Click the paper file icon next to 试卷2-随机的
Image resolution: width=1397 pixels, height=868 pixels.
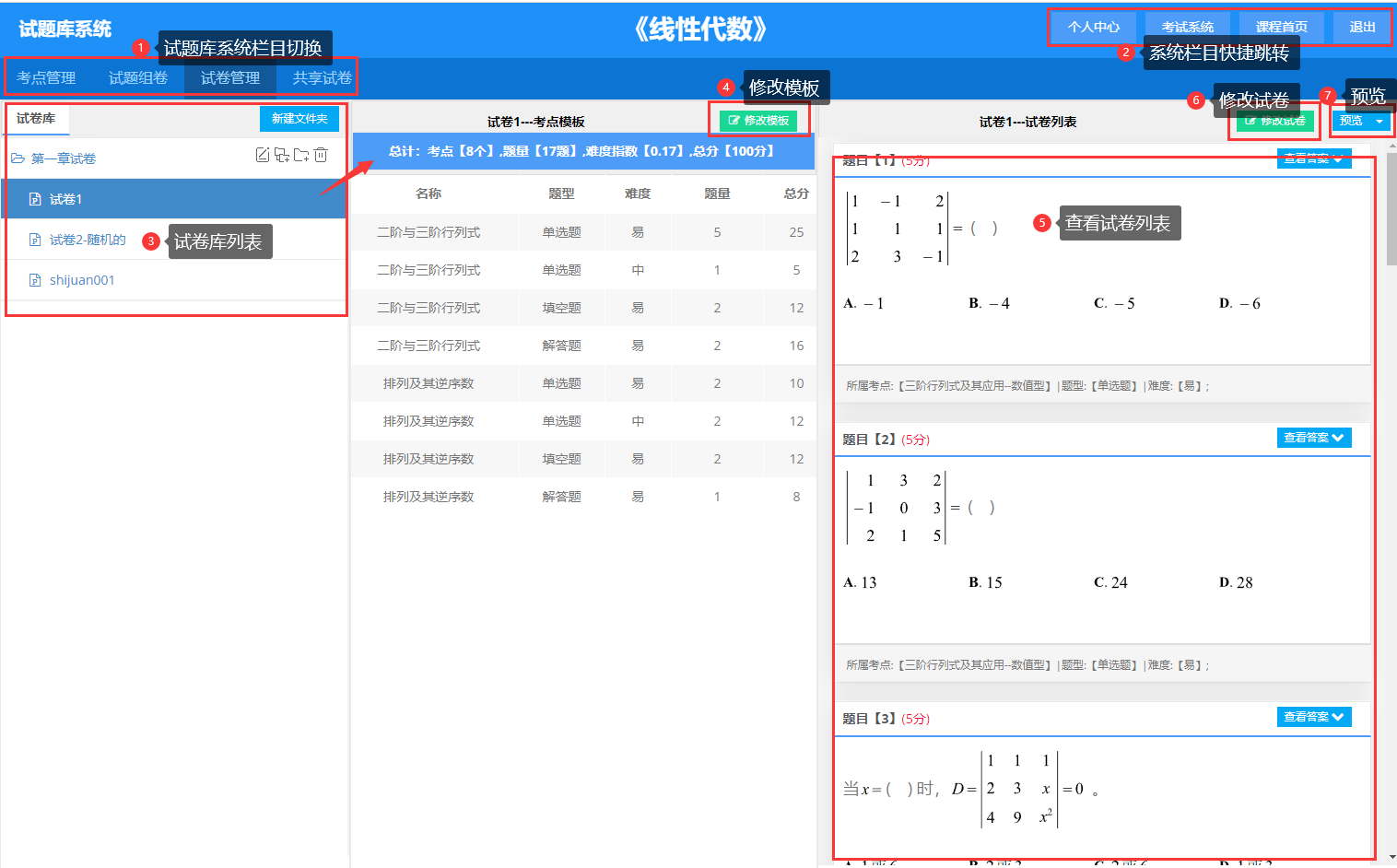(35, 240)
